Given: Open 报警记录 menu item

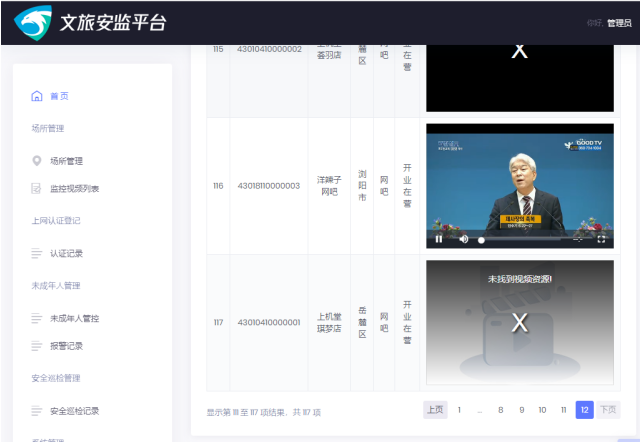Looking at the screenshot, I should [x=67, y=346].
